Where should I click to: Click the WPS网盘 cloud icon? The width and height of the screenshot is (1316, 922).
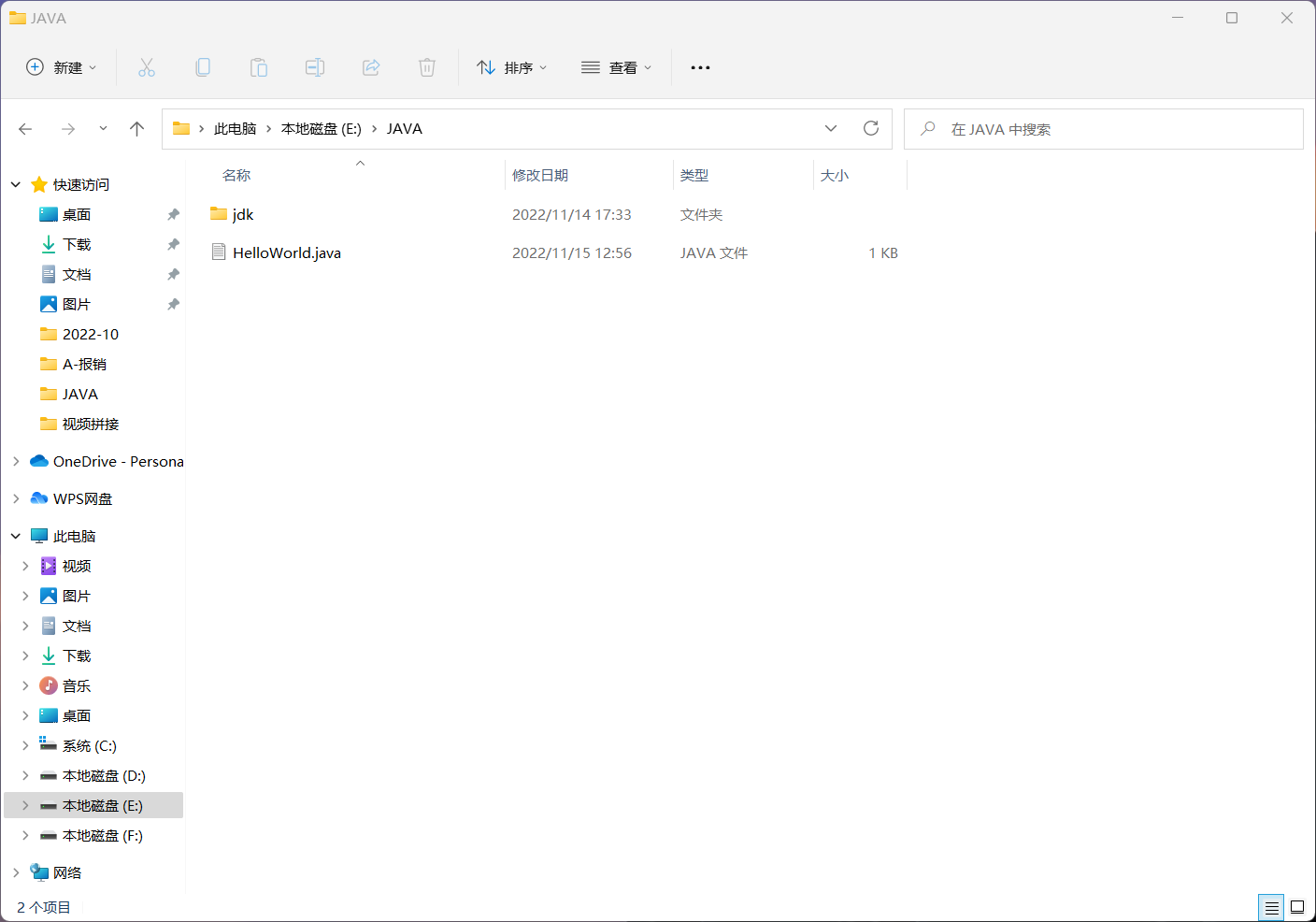(x=39, y=498)
